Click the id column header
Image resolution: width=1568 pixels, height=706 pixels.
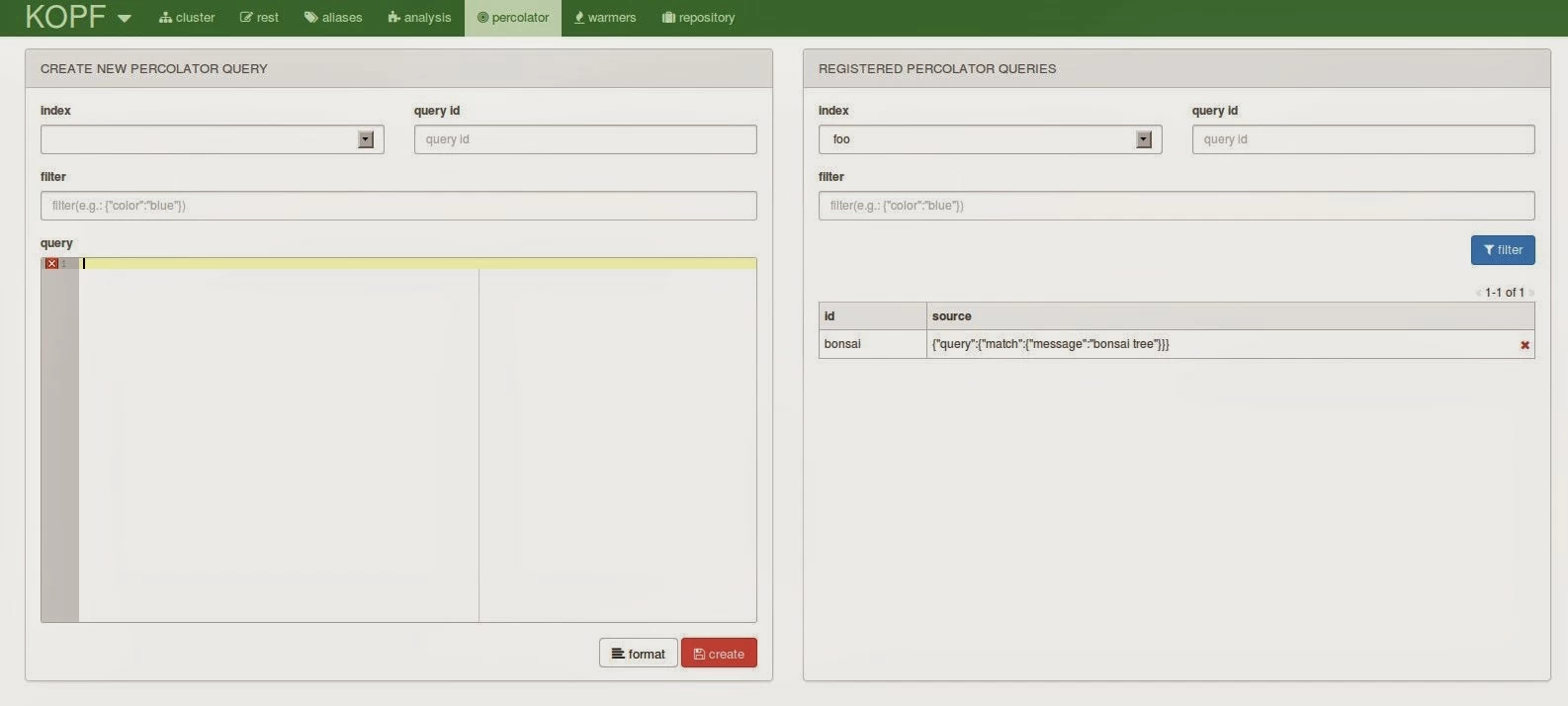pyautogui.click(x=872, y=316)
